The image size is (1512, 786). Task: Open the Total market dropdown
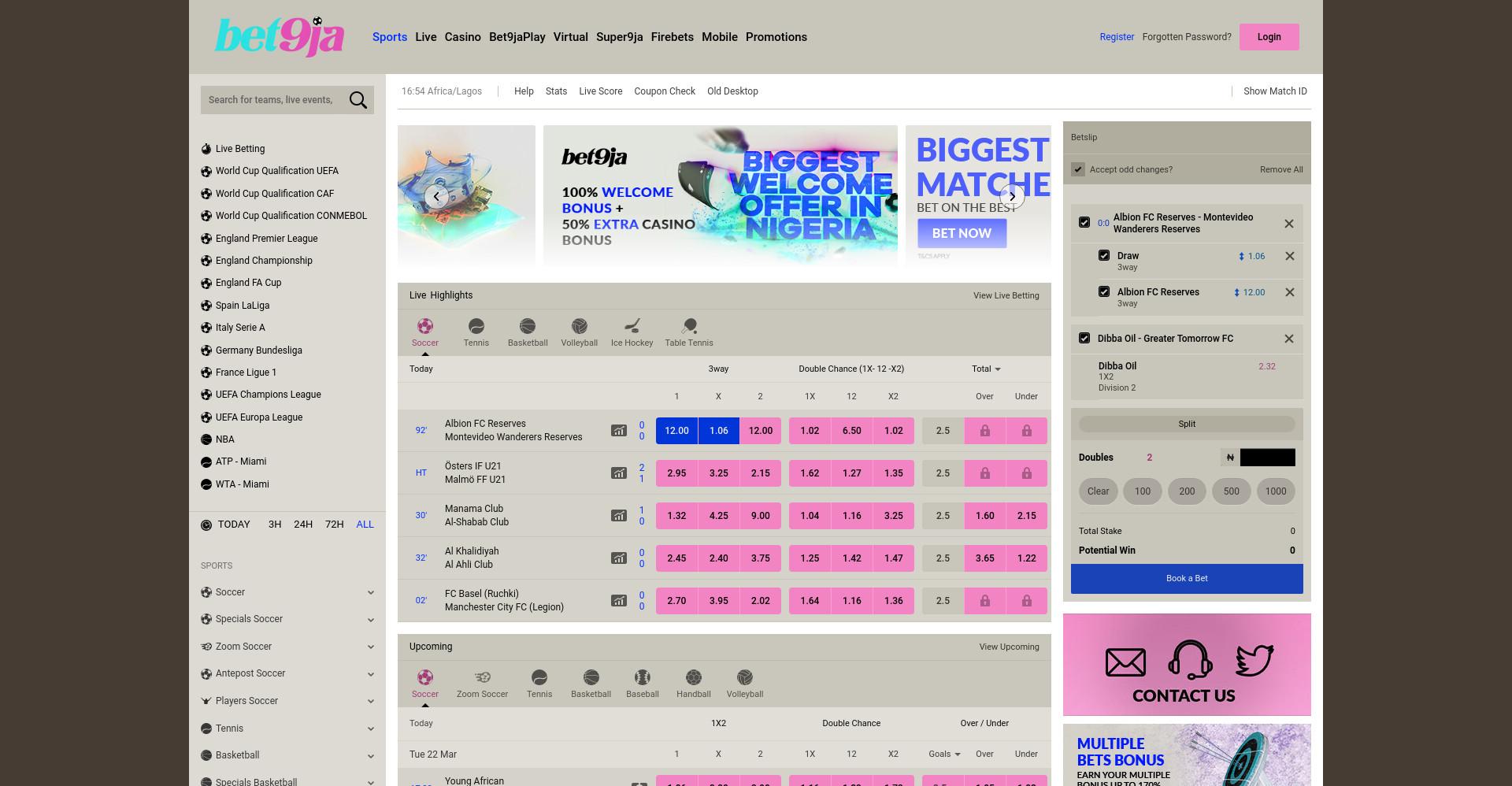[986, 369]
